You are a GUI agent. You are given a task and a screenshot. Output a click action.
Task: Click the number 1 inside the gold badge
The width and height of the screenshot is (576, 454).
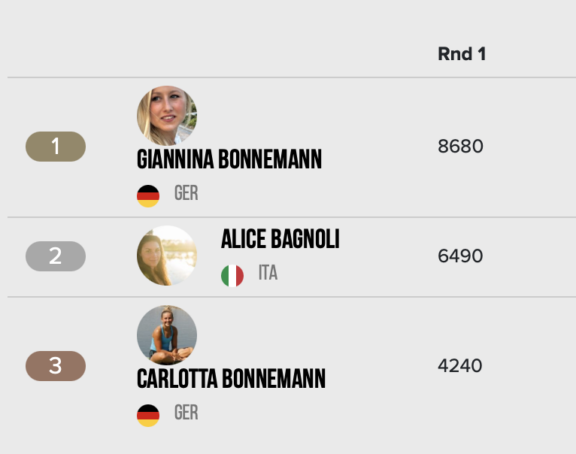[55, 146]
